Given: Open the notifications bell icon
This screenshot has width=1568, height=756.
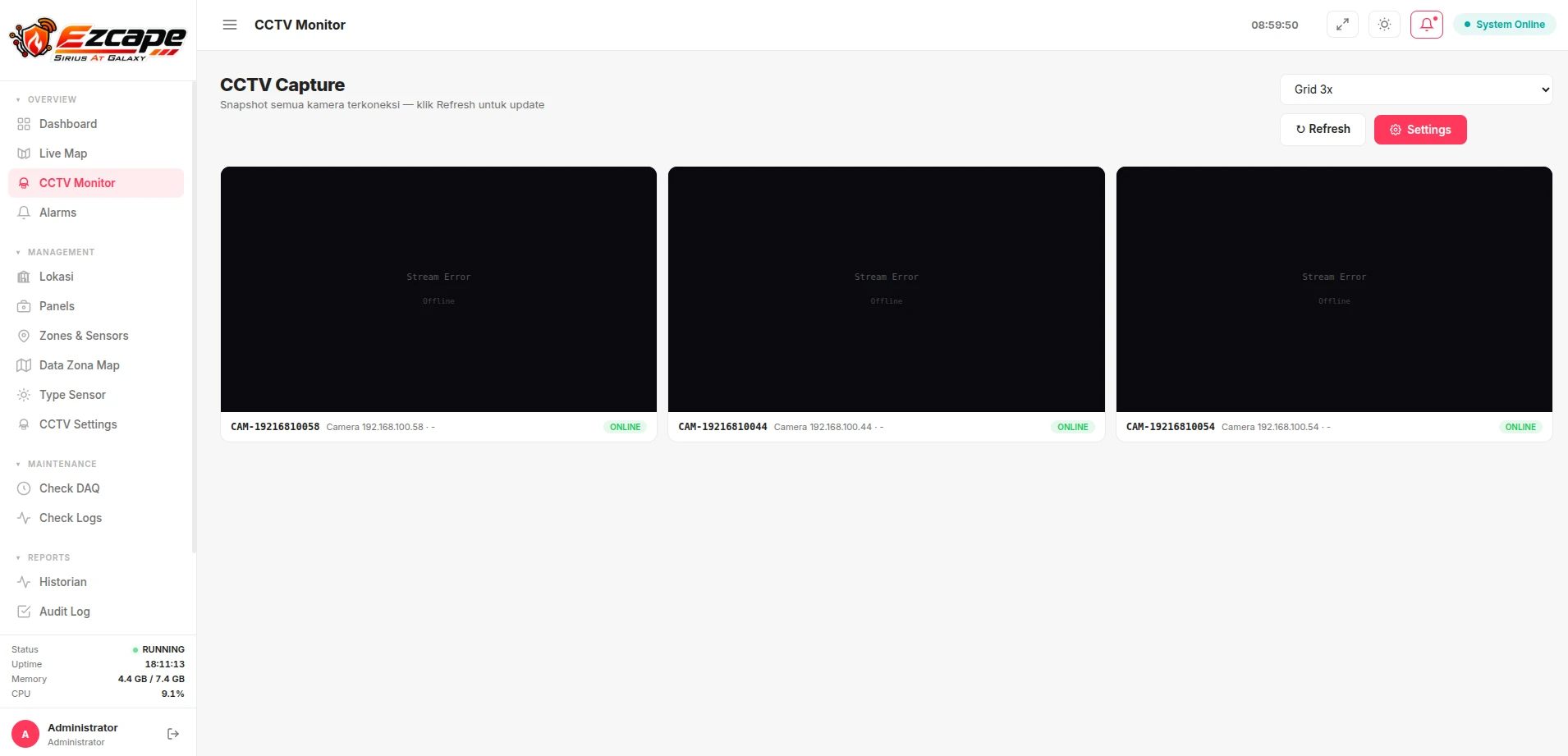Looking at the screenshot, I should [x=1427, y=25].
